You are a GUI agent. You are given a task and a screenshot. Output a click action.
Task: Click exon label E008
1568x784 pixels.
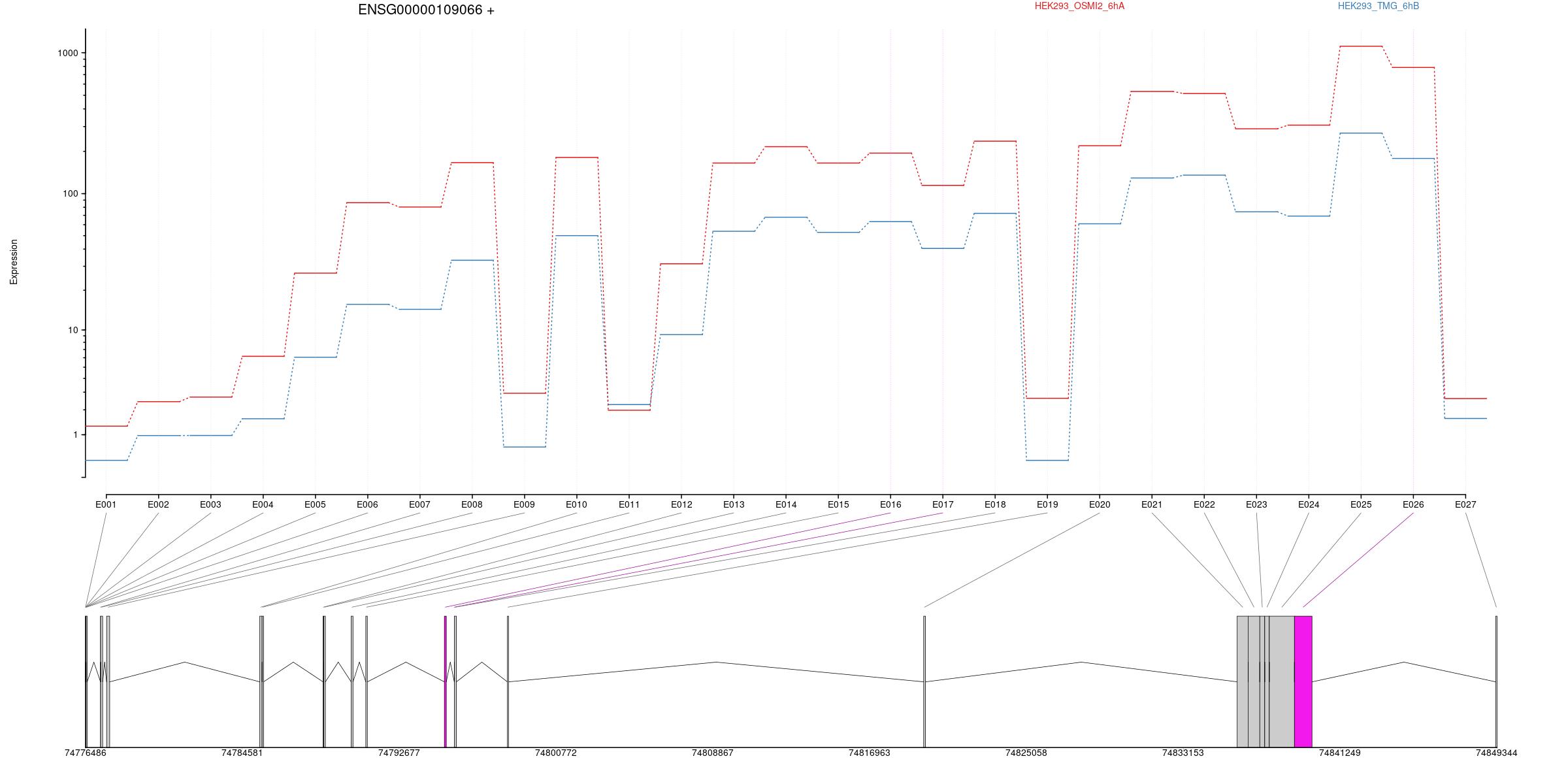472,505
